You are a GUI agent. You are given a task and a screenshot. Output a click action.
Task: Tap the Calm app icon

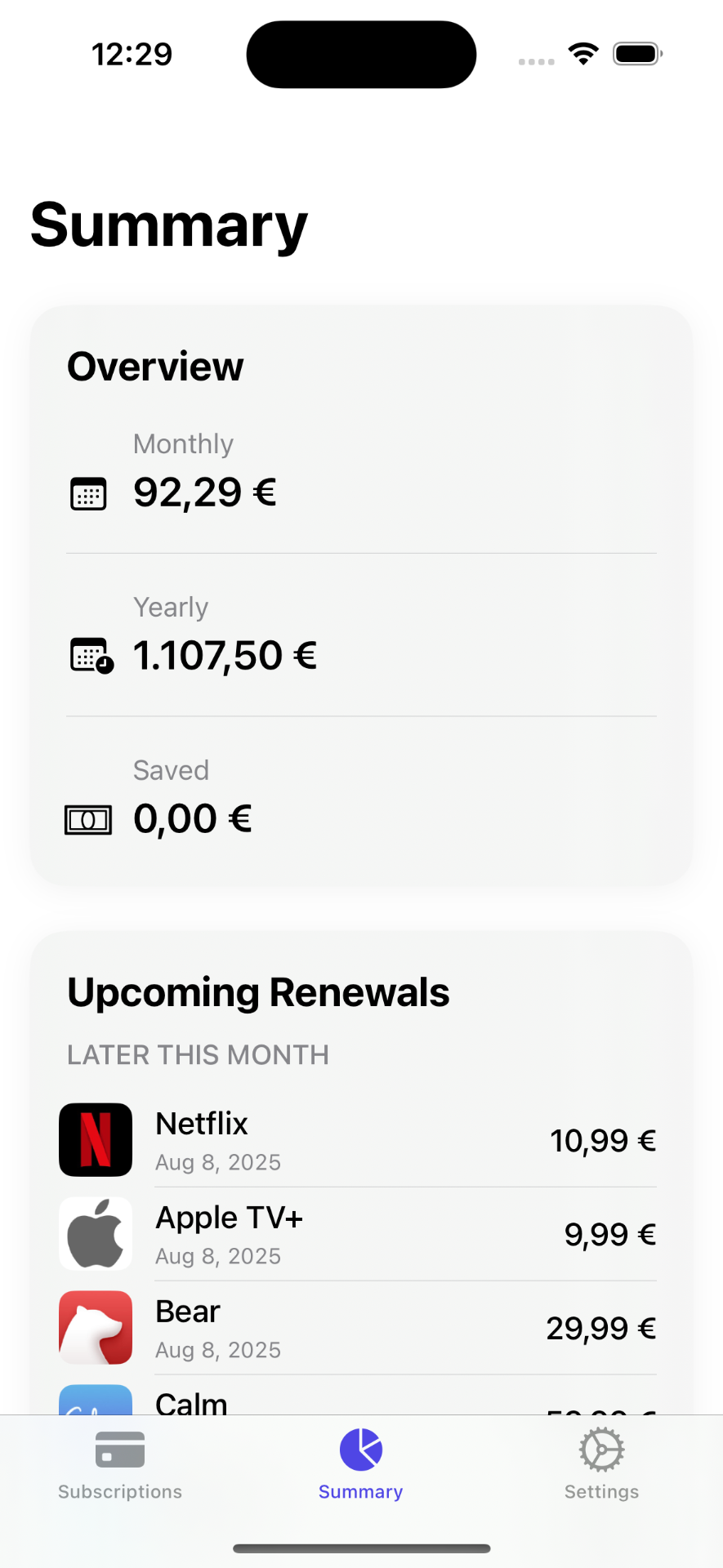96,1400
